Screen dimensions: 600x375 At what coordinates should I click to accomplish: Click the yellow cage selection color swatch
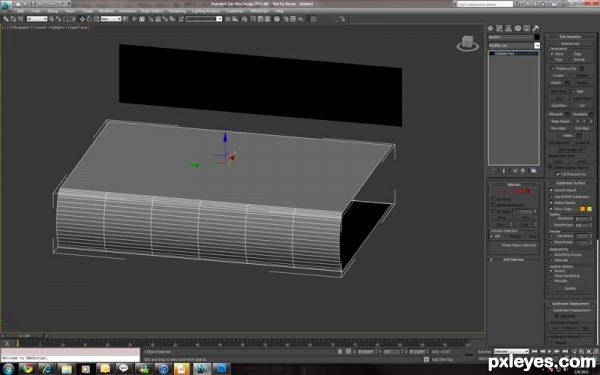pos(589,209)
